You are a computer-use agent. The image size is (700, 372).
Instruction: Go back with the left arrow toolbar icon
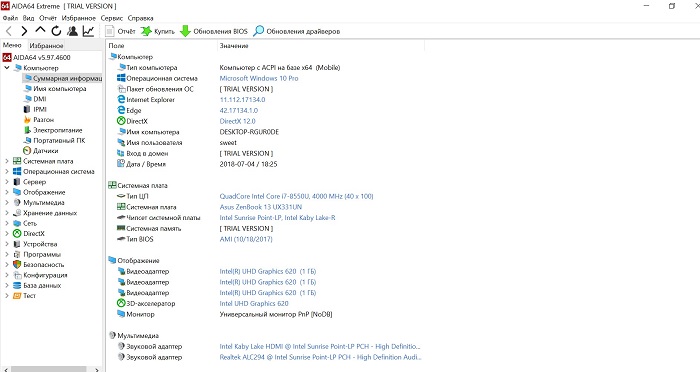(8, 31)
